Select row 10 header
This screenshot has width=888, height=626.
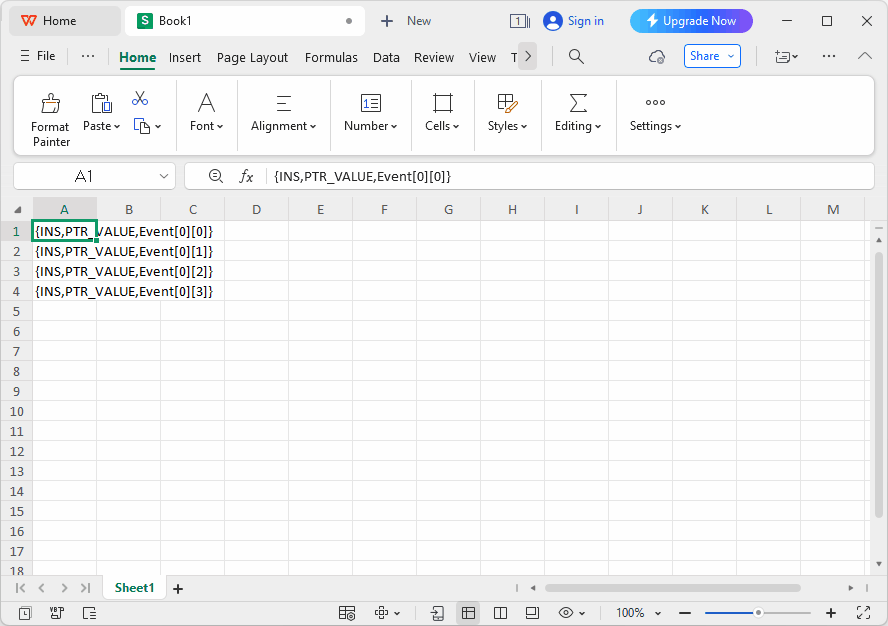16,411
